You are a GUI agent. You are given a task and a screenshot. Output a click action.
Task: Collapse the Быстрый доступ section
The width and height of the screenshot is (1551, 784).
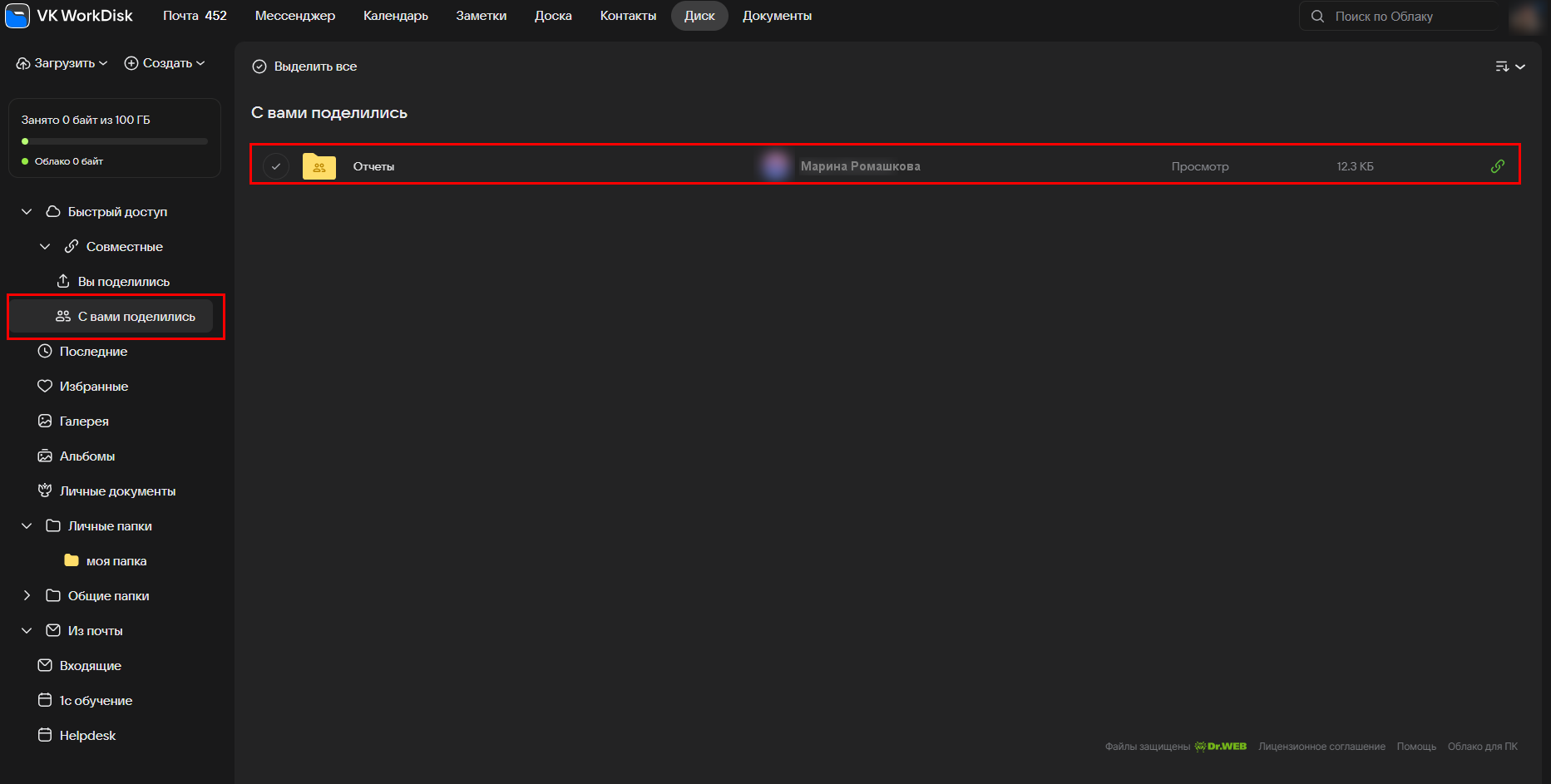tap(27, 212)
